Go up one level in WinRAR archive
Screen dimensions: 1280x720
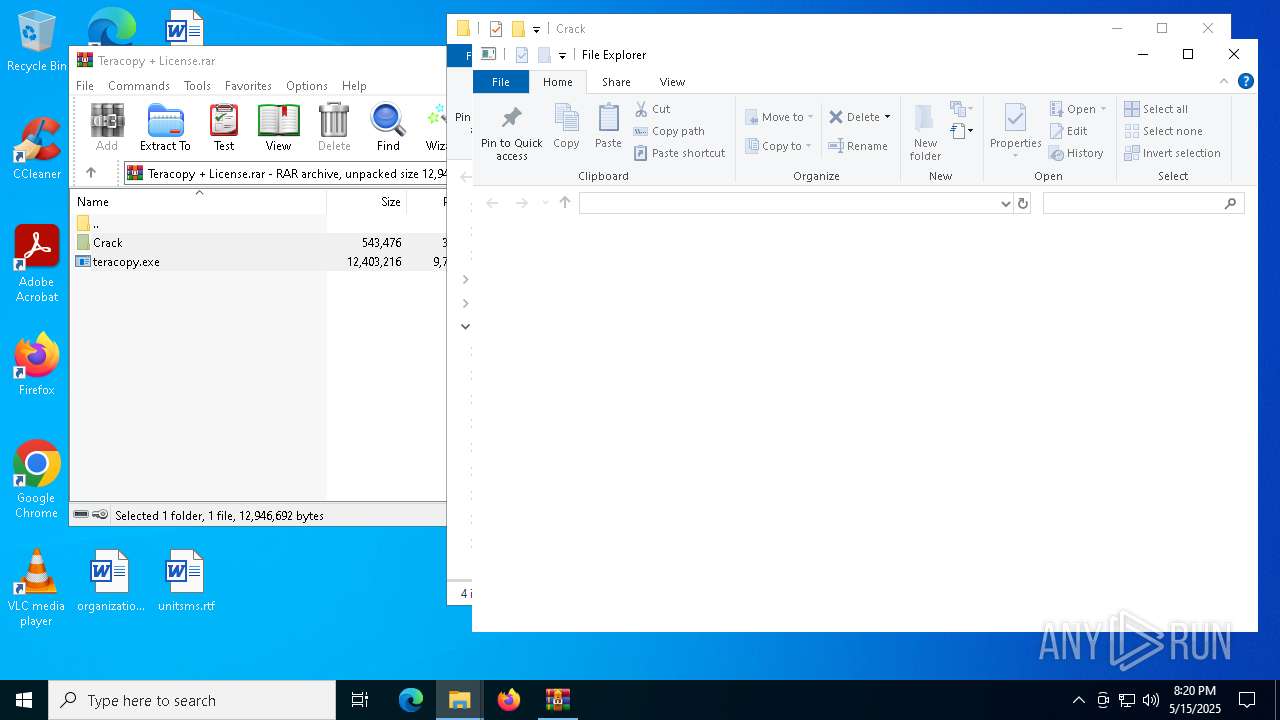click(91, 173)
